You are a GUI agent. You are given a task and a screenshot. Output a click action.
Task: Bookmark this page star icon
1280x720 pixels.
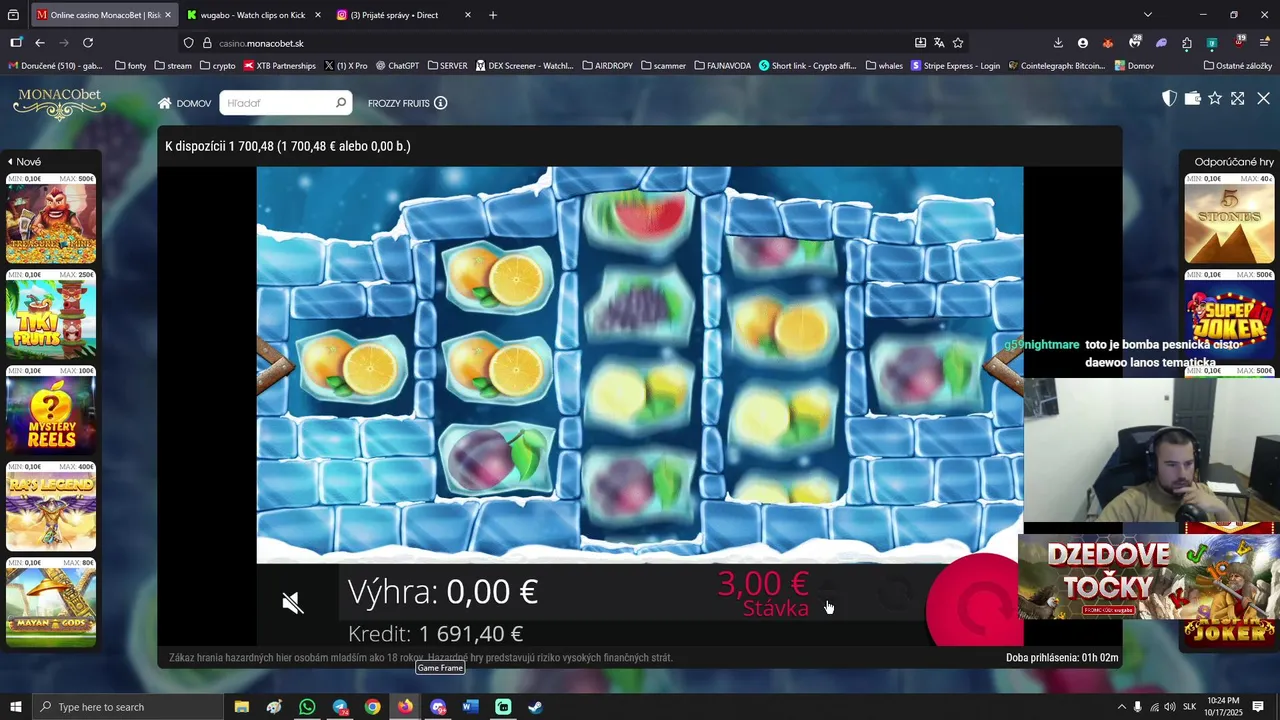point(958,43)
